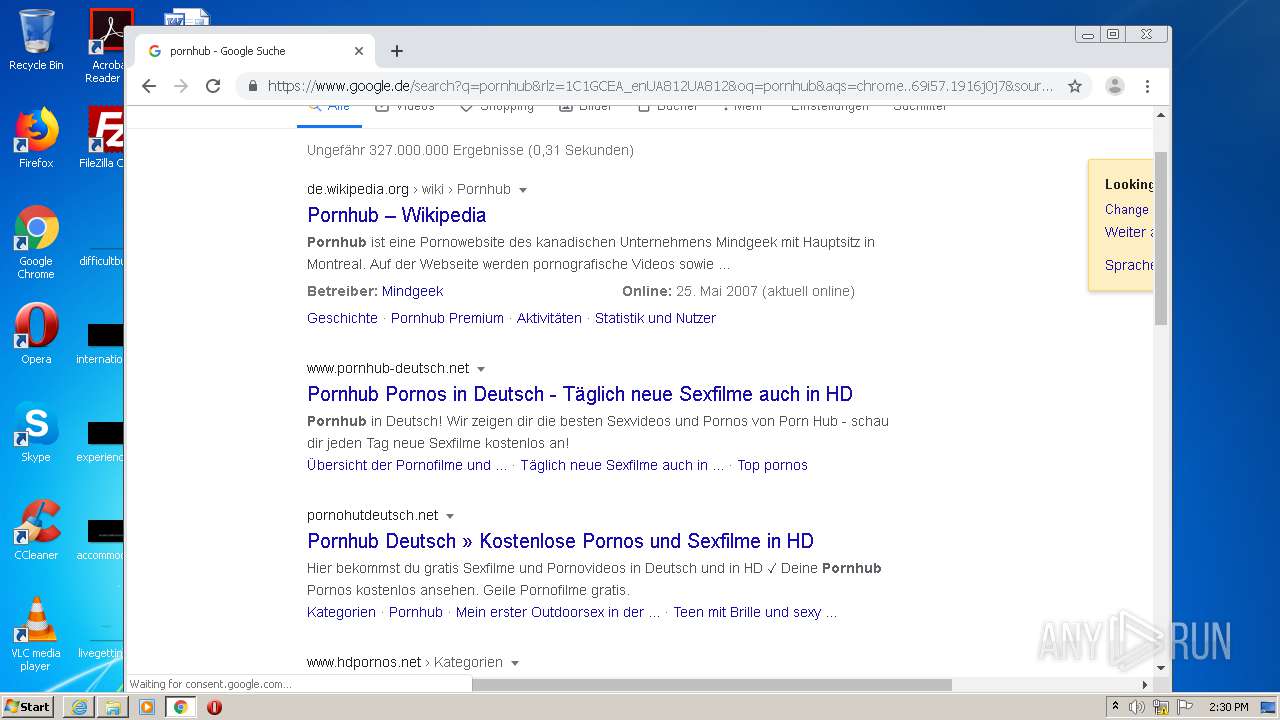The width and height of the screenshot is (1280, 720).
Task: Open a new tab with the plus button
Action: [397, 51]
